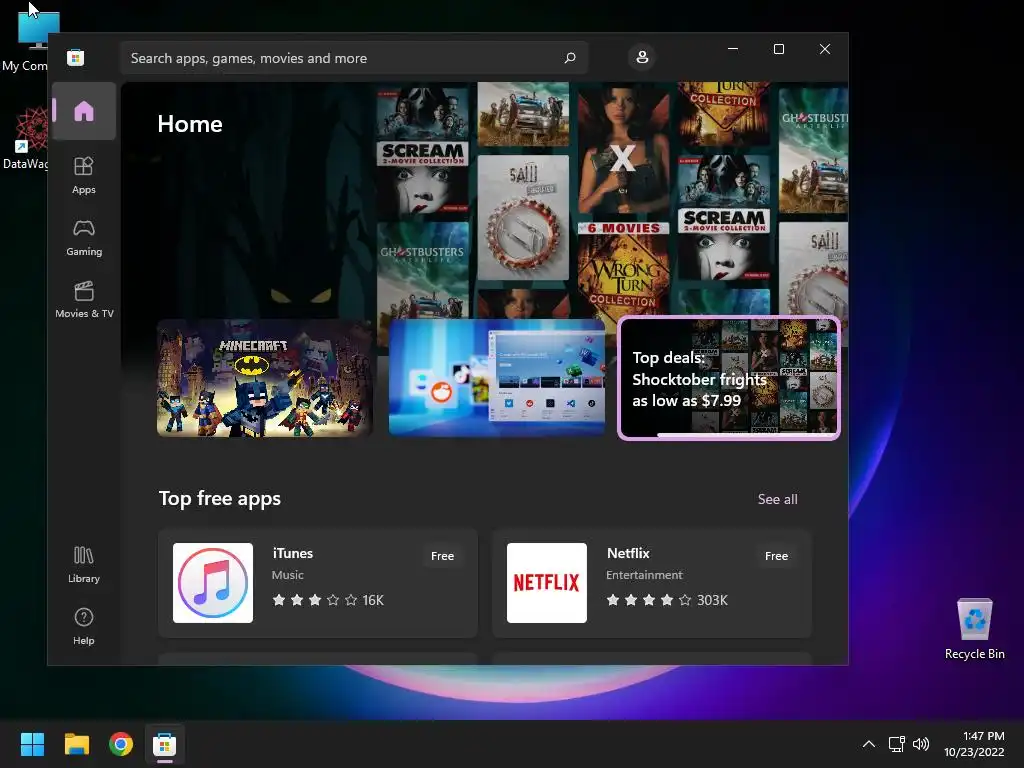Open the Library
The image size is (1024, 768).
point(84,564)
